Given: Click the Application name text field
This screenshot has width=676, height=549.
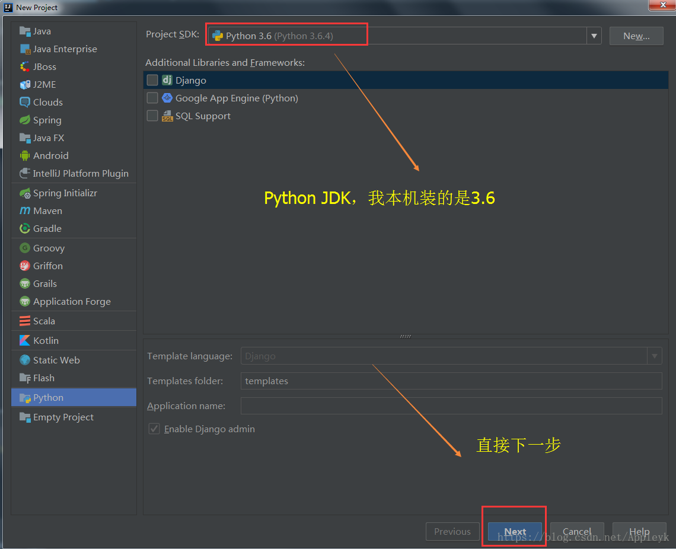Looking at the screenshot, I should [450, 406].
